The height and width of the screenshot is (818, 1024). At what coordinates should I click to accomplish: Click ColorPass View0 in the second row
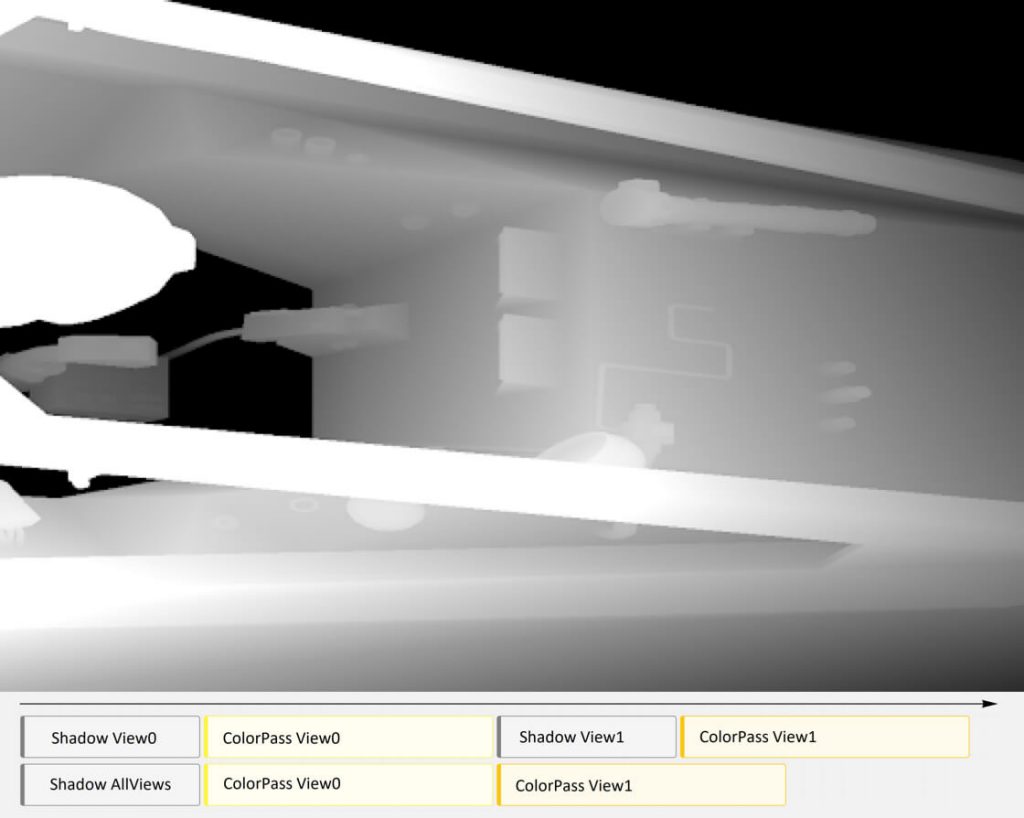[347, 784]
